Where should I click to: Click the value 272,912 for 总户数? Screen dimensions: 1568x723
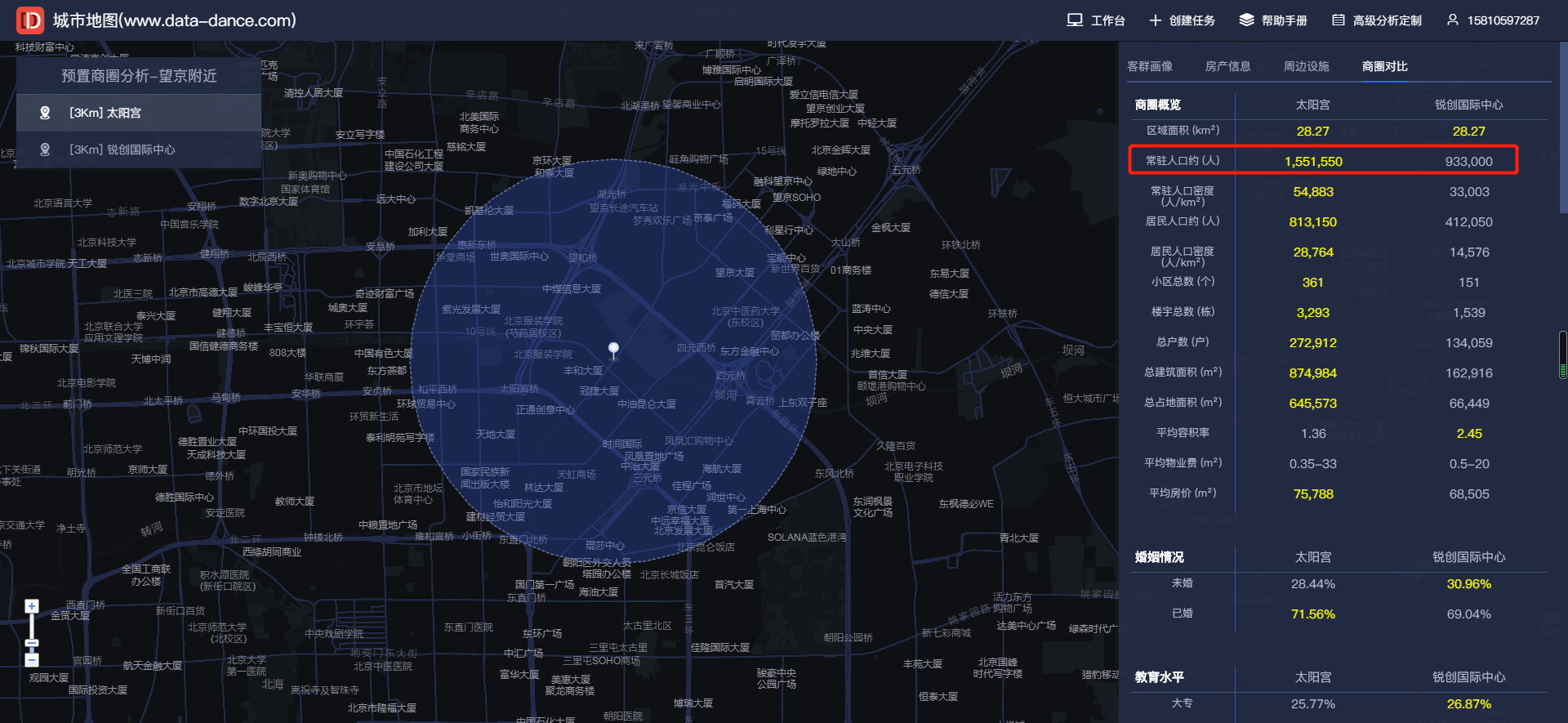(1313, 343)
